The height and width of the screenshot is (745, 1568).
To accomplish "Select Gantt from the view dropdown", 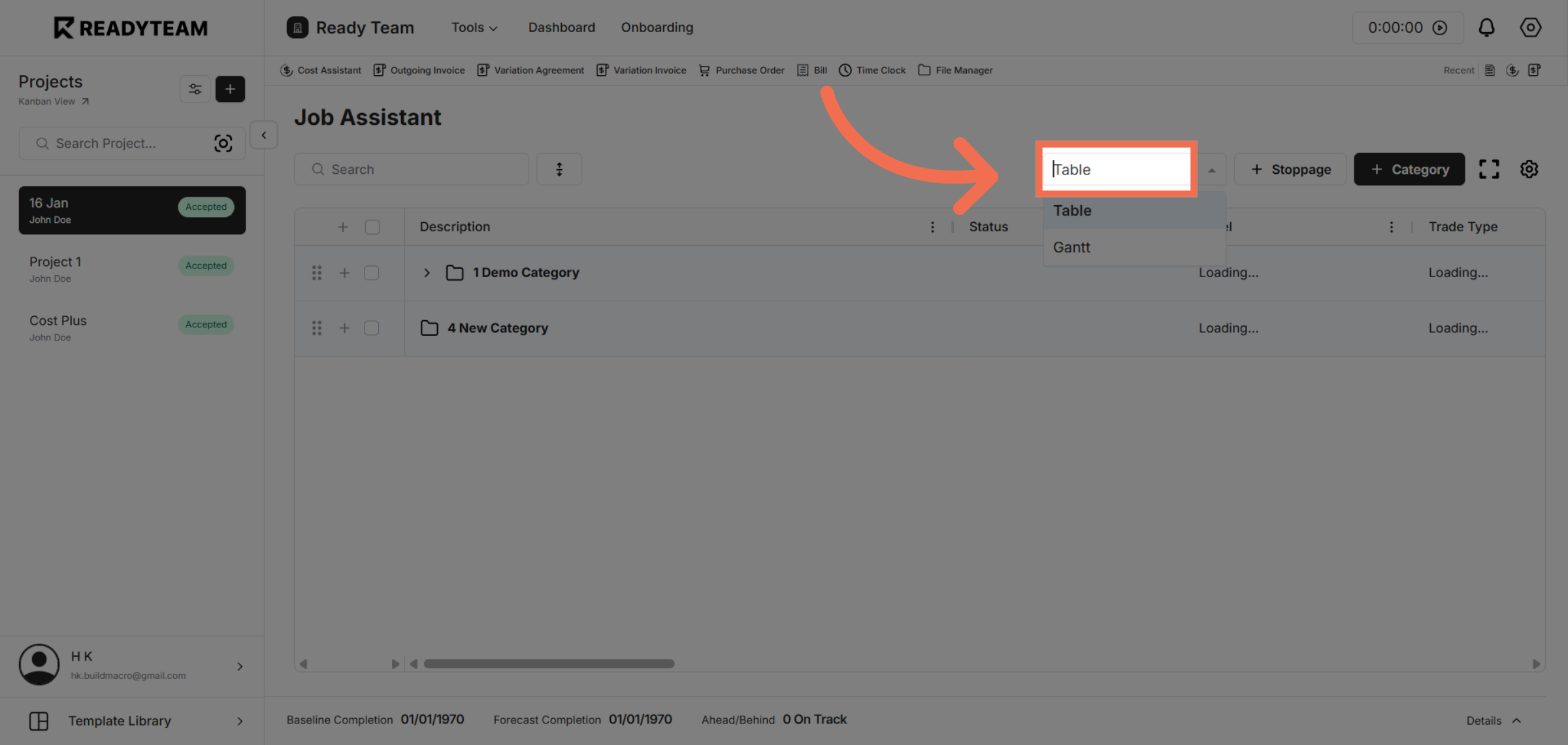I will pyautogui.click(x=1071, y=247).
